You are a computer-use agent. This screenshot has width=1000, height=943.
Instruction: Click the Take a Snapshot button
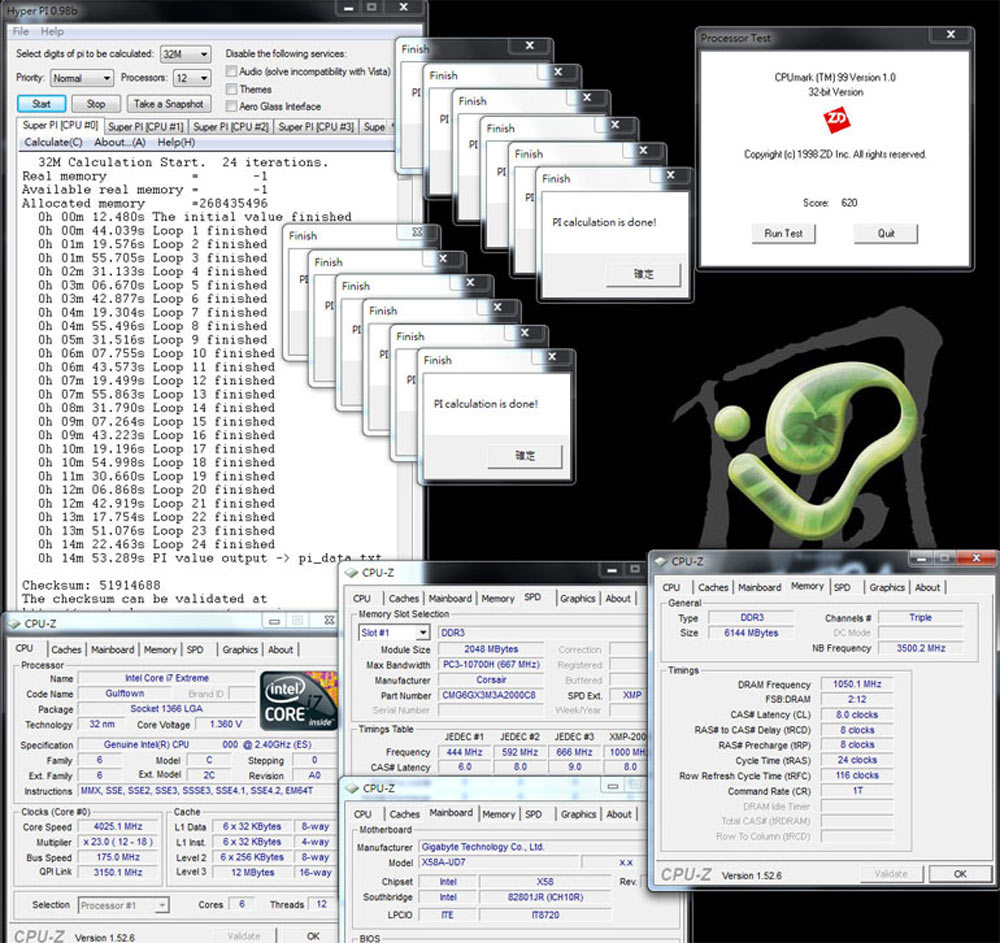(x=168, y=104)
